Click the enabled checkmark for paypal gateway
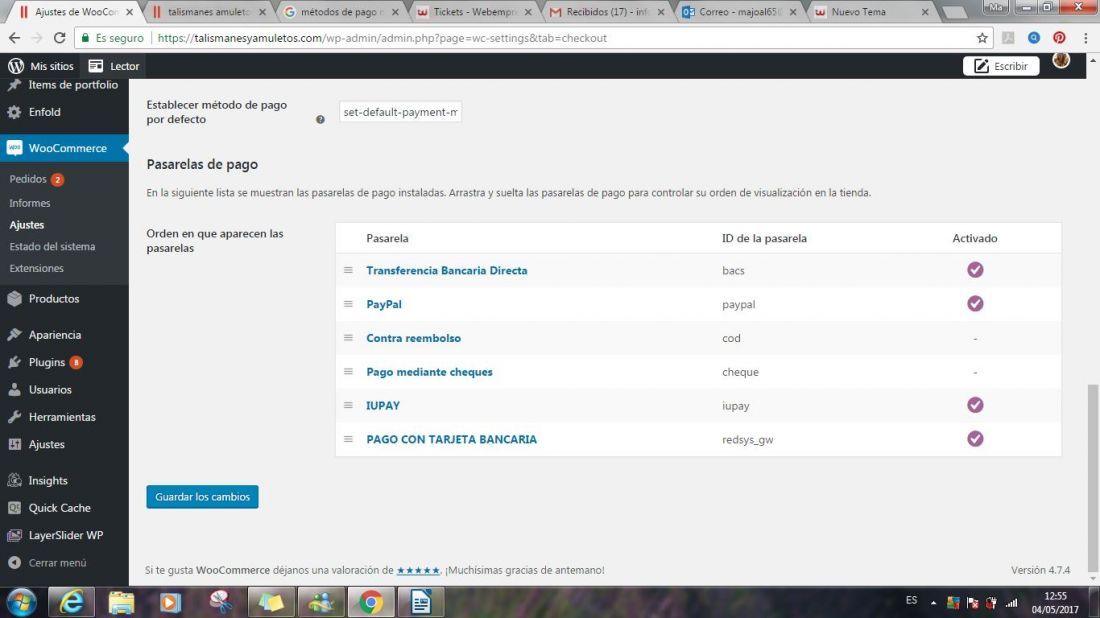The width and height of the screenshot is (1100, 618). tap(975, 303)
